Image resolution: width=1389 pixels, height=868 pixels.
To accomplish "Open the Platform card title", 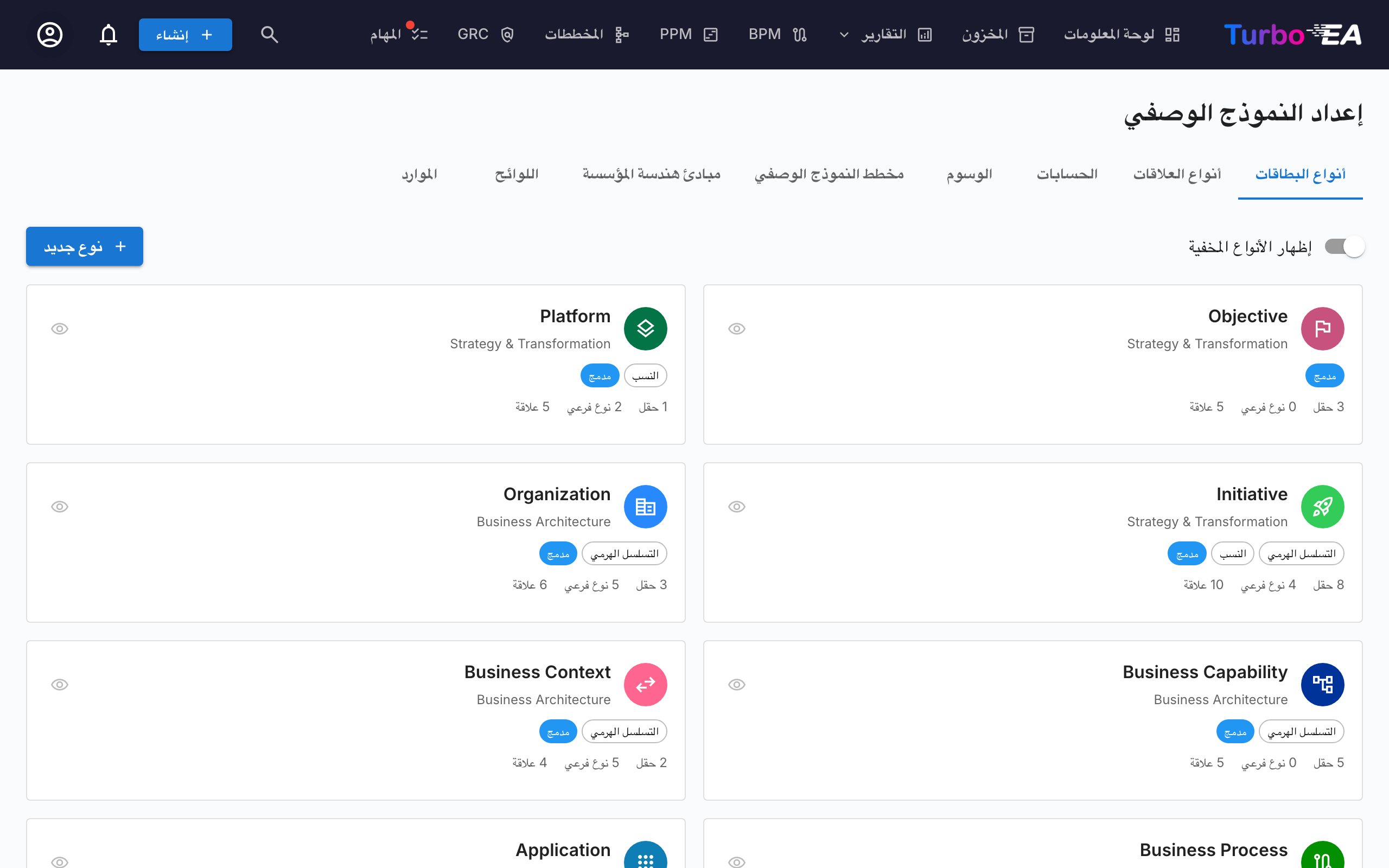I will [575, 316].
